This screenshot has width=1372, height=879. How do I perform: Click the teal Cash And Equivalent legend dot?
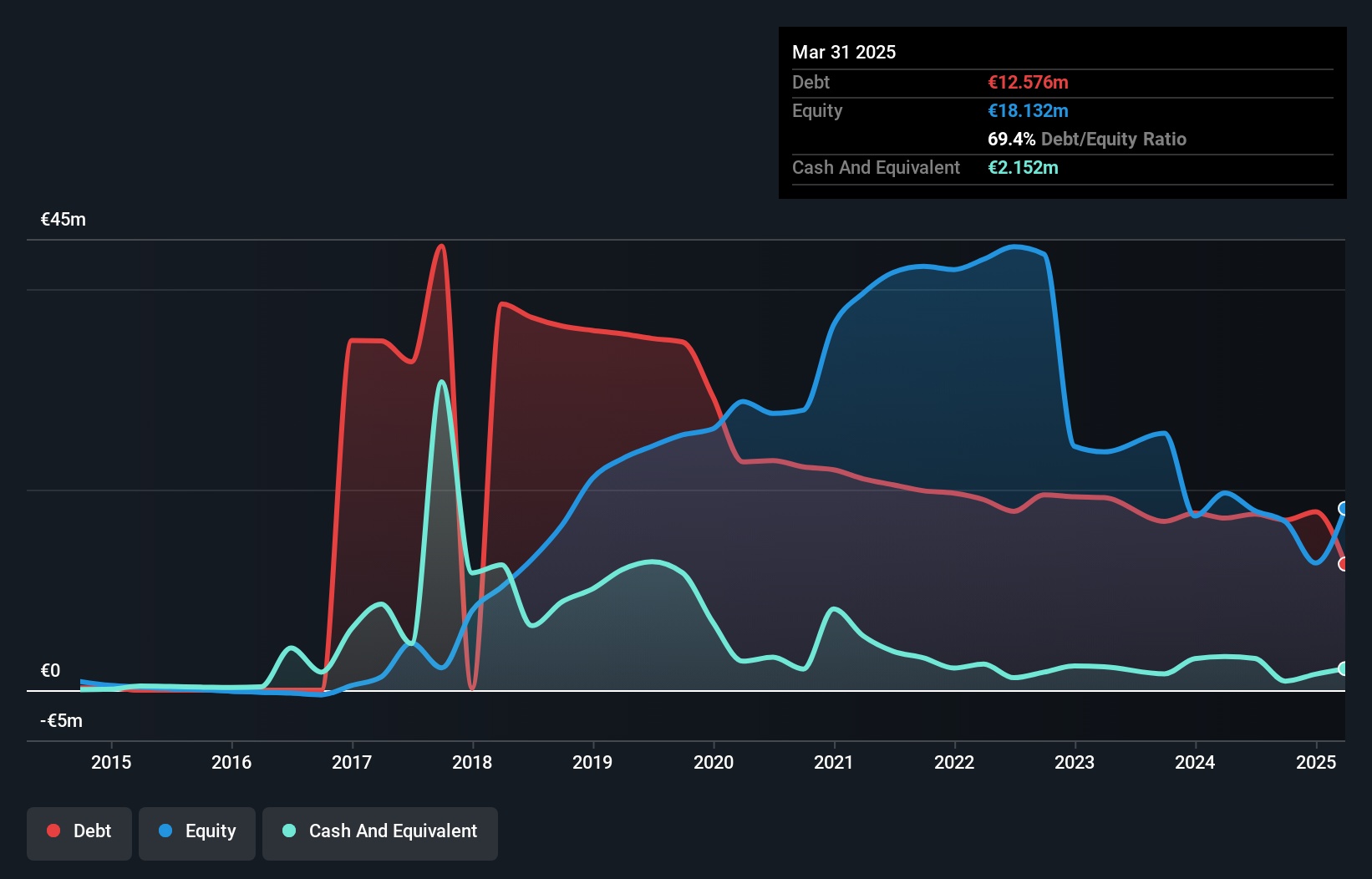[287, 831]
